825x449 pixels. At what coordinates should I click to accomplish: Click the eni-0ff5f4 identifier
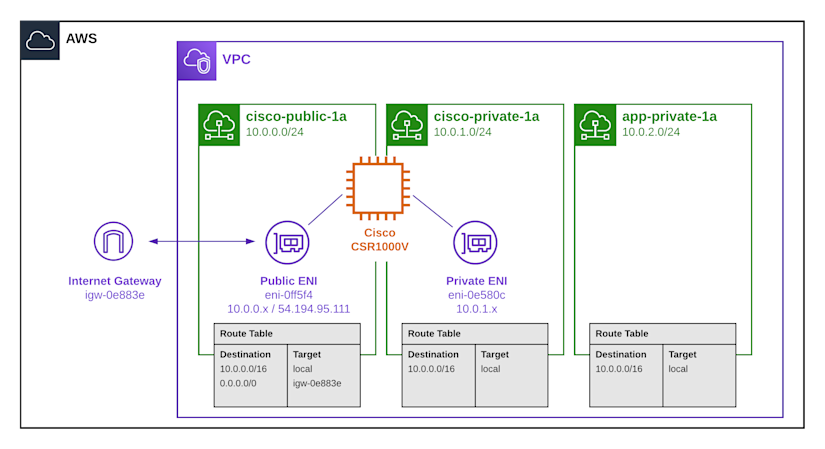(x=288, y=295)
